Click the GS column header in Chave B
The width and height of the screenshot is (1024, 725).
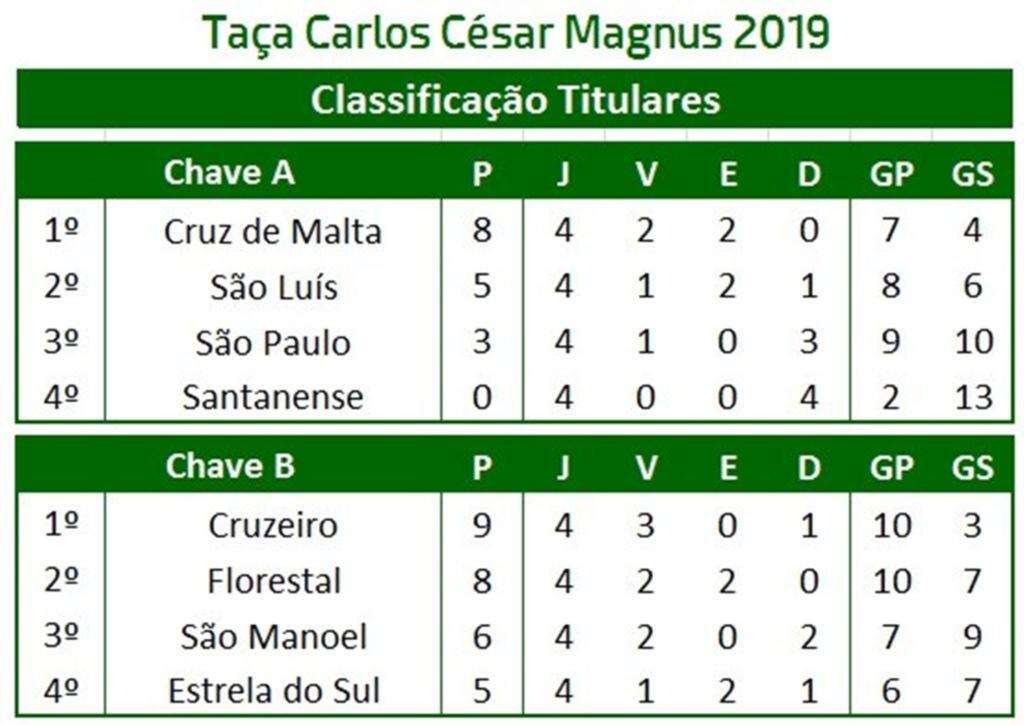point(972,467)
